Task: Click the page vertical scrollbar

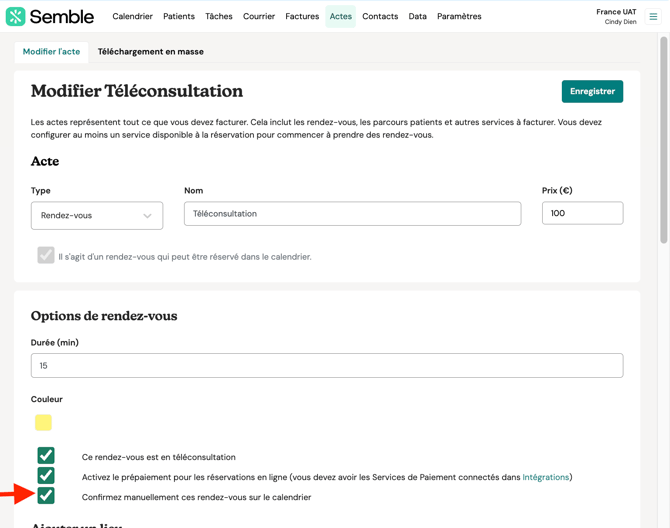Action: 663,140
